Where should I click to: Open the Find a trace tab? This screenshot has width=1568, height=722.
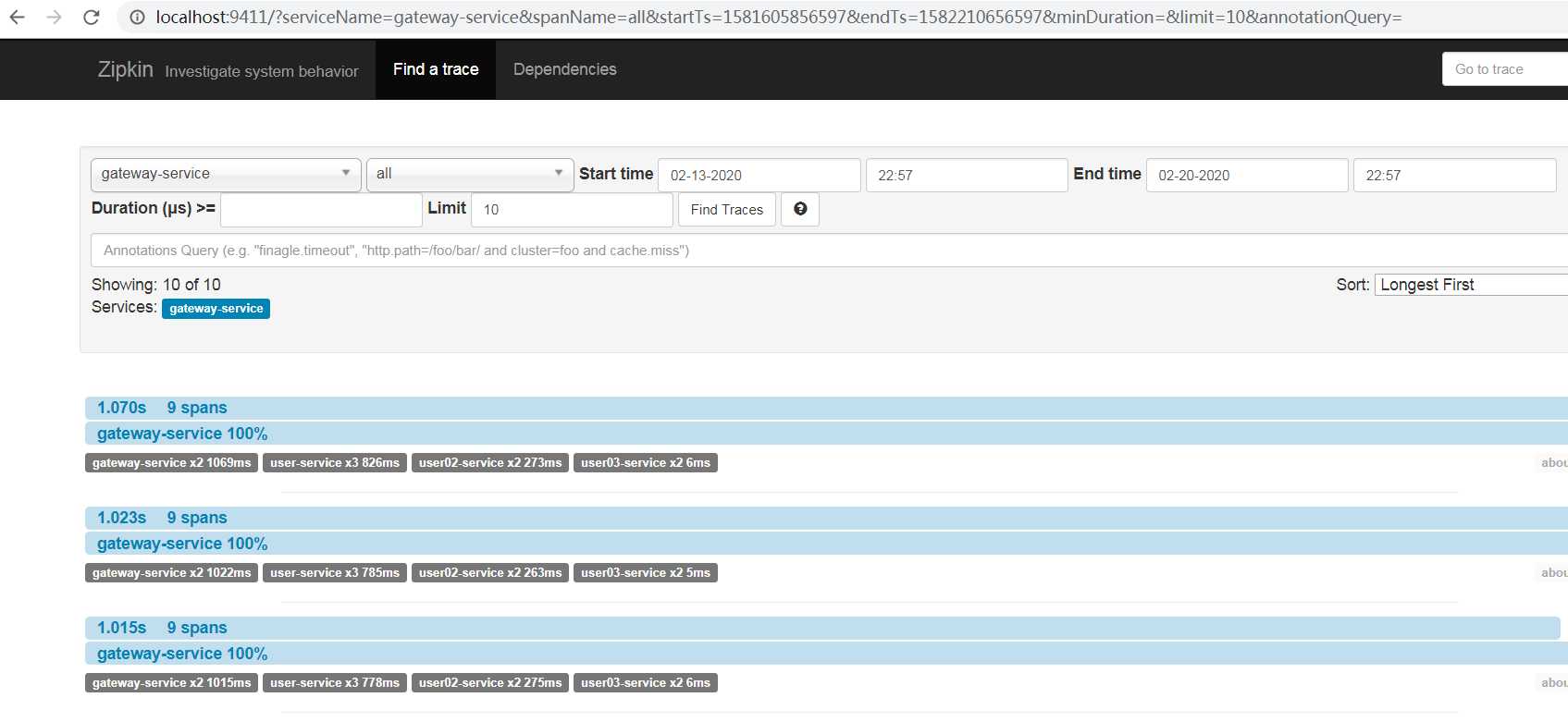(436, 69)
